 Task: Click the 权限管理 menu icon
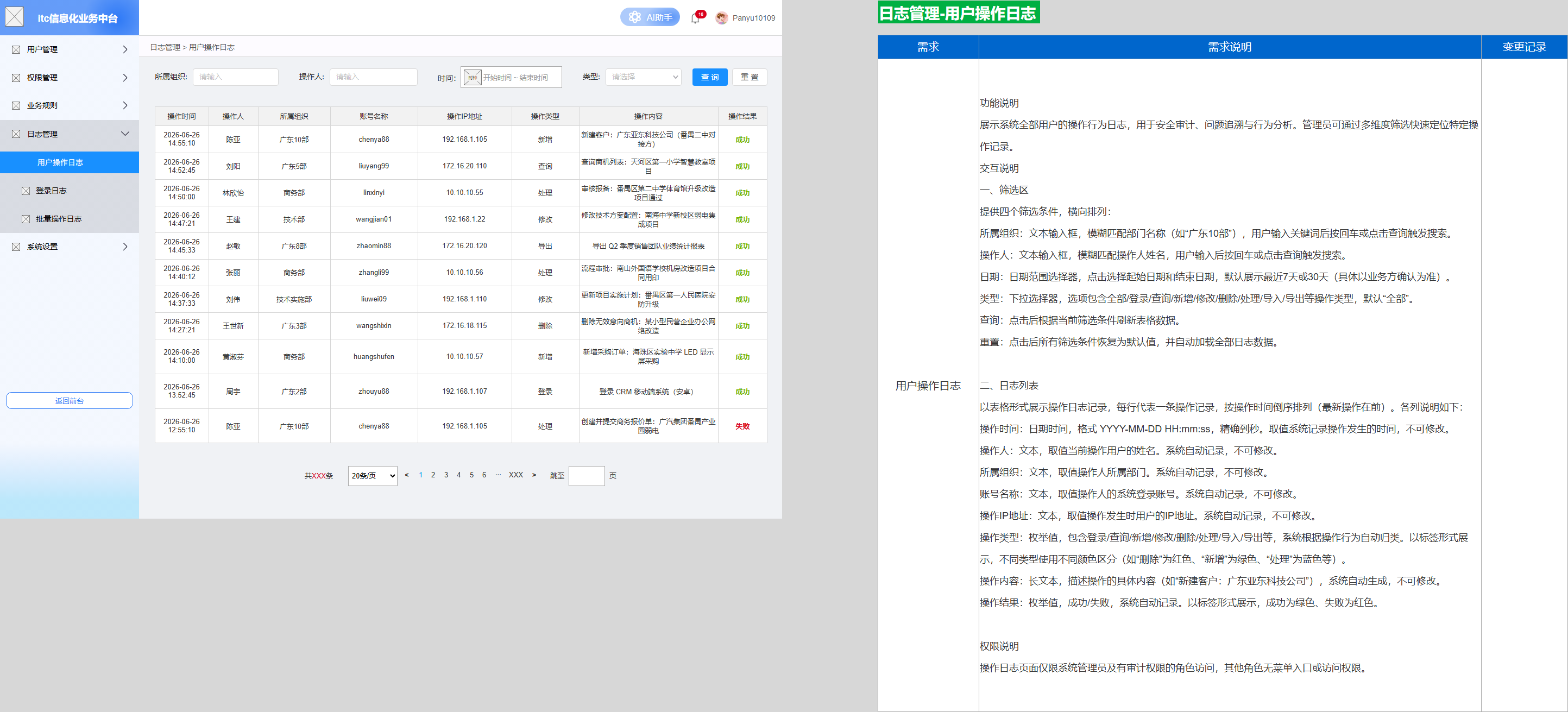(16, 77)
